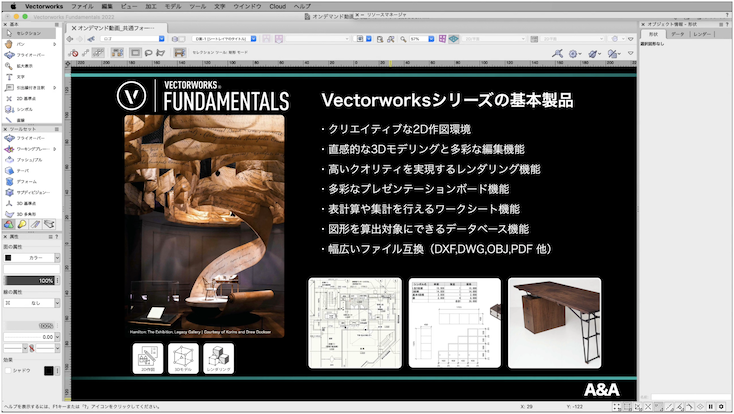Open the Cloud menu
This screenshot has height=414, width=734.
[x=278, y=7]
